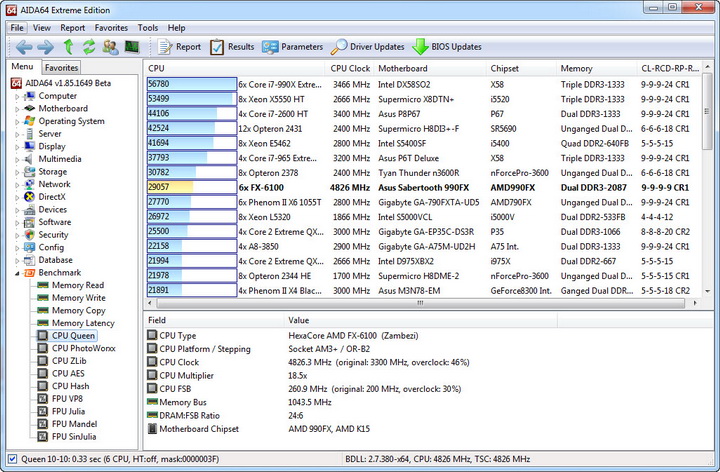Click the horizontal scrollbar thumb of results
720x472 pixels.
point(420,303)
